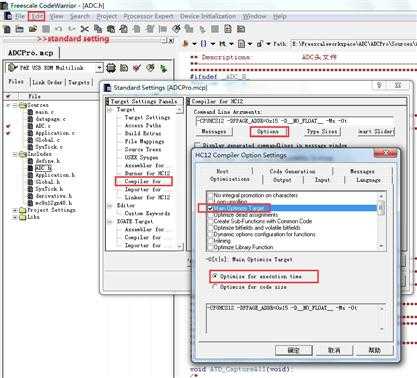Screen dimensions: 417x378
Task: Open the Link Order tab in the project panel
Action: click(x=47, y=82)
